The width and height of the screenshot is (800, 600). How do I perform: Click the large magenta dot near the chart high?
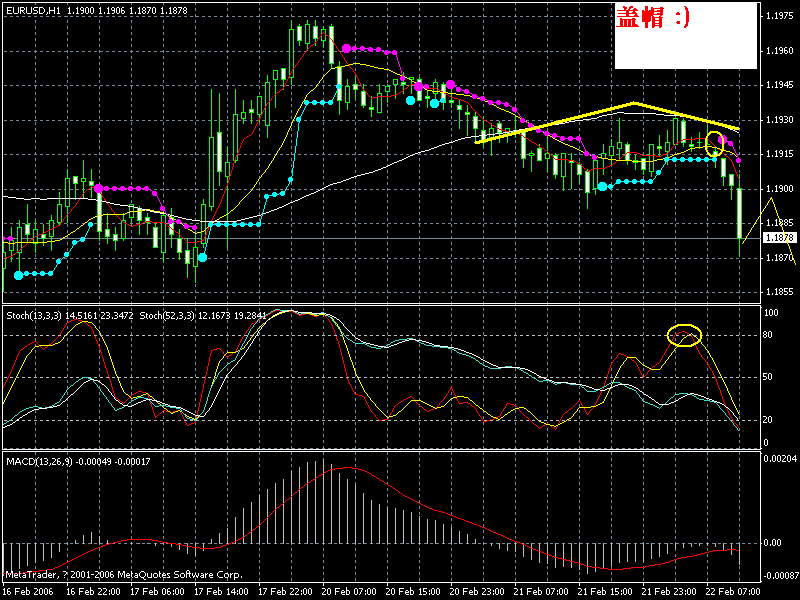(347, 48)
